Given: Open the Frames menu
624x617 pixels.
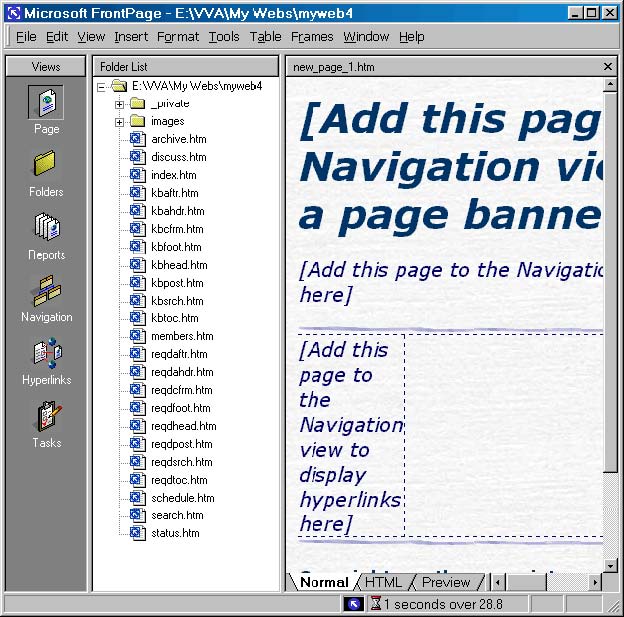Looking at the screenshot, I should [x=312, y=37].
